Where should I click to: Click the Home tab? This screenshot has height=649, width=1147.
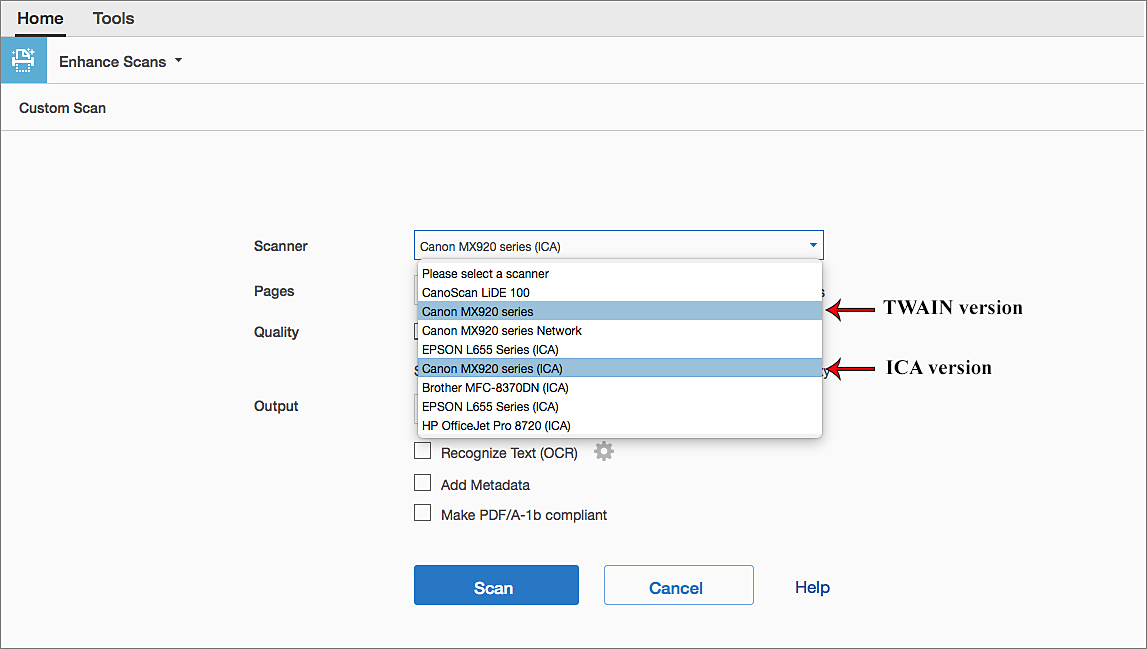(x=40, y=18)
